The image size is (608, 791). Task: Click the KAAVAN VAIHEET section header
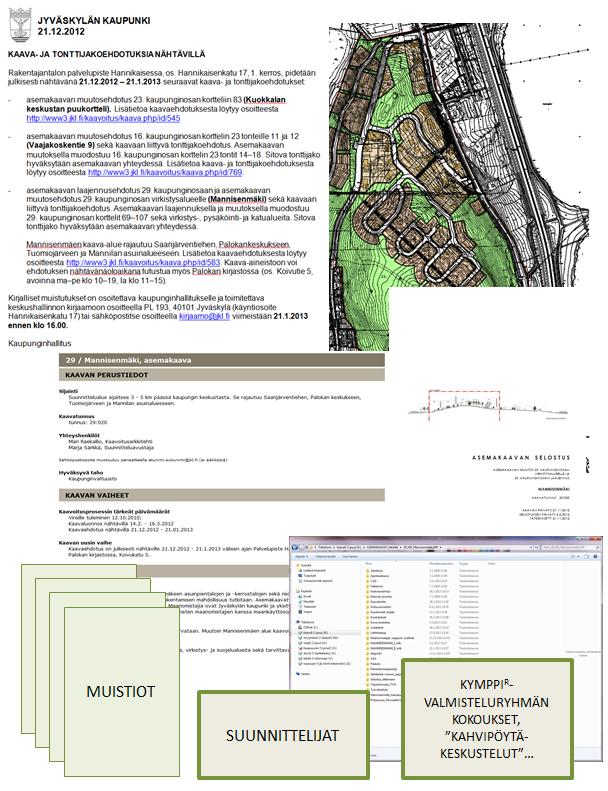click(222, 495)
